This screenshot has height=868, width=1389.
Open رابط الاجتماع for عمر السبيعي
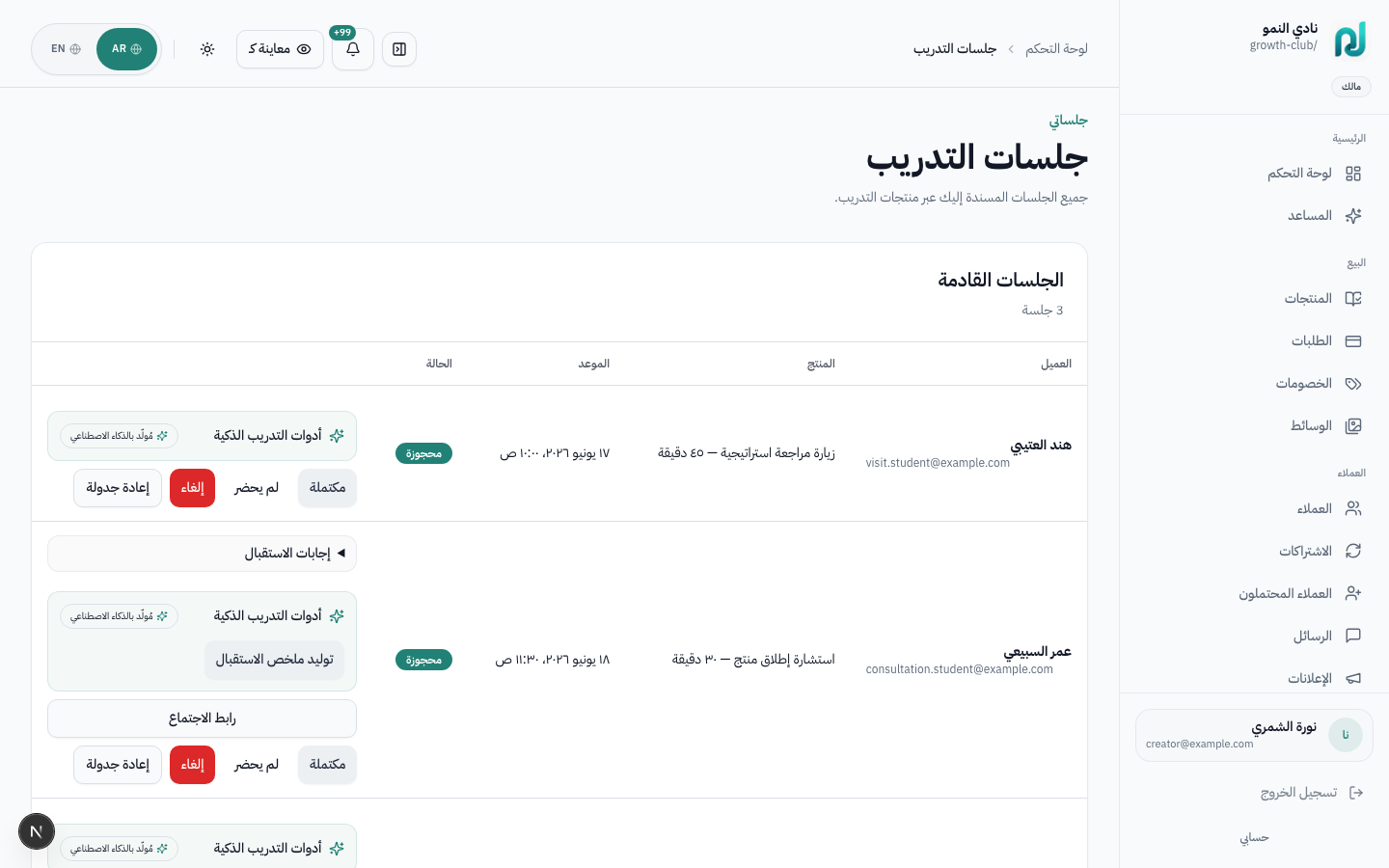coord(202,719)
